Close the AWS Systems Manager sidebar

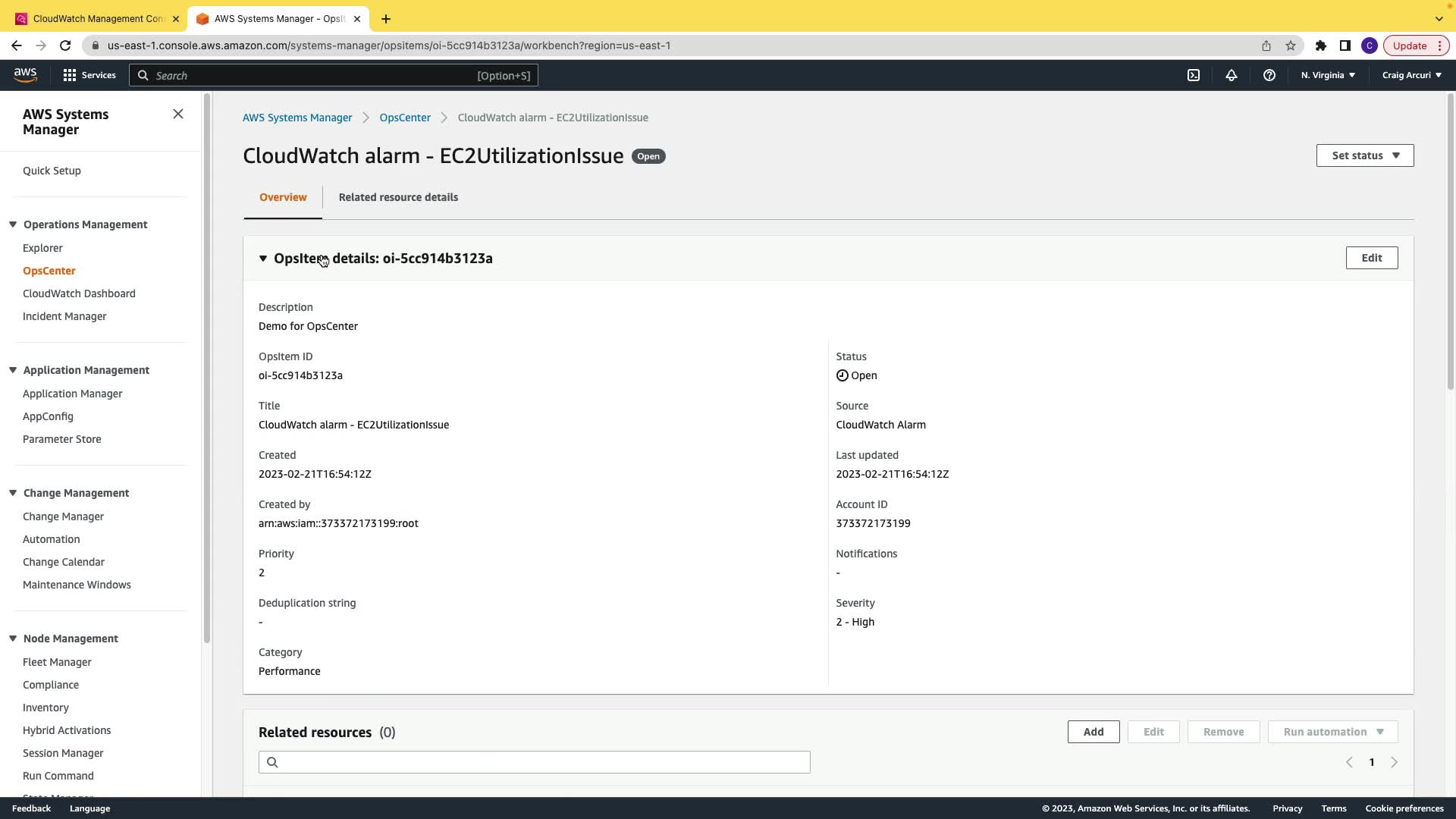click(178, 114)
